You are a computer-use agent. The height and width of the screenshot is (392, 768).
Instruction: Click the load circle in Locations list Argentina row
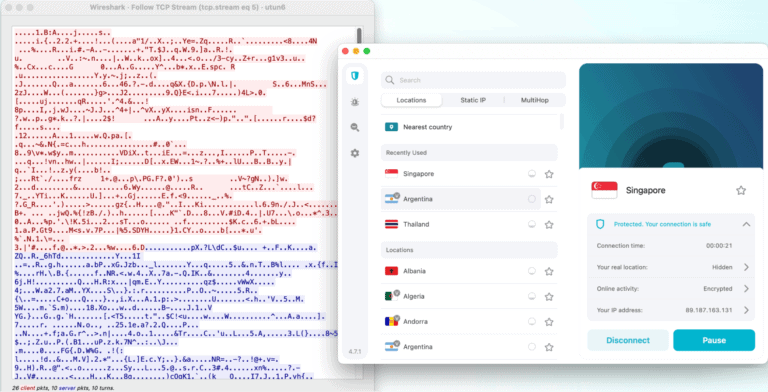pyautogui.click(x=531, y=346)
